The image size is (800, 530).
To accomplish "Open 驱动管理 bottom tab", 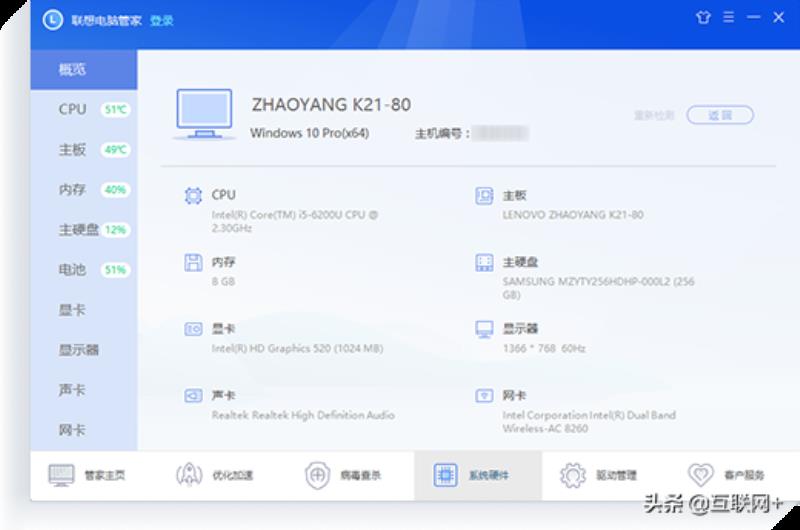I will [598, 476].
